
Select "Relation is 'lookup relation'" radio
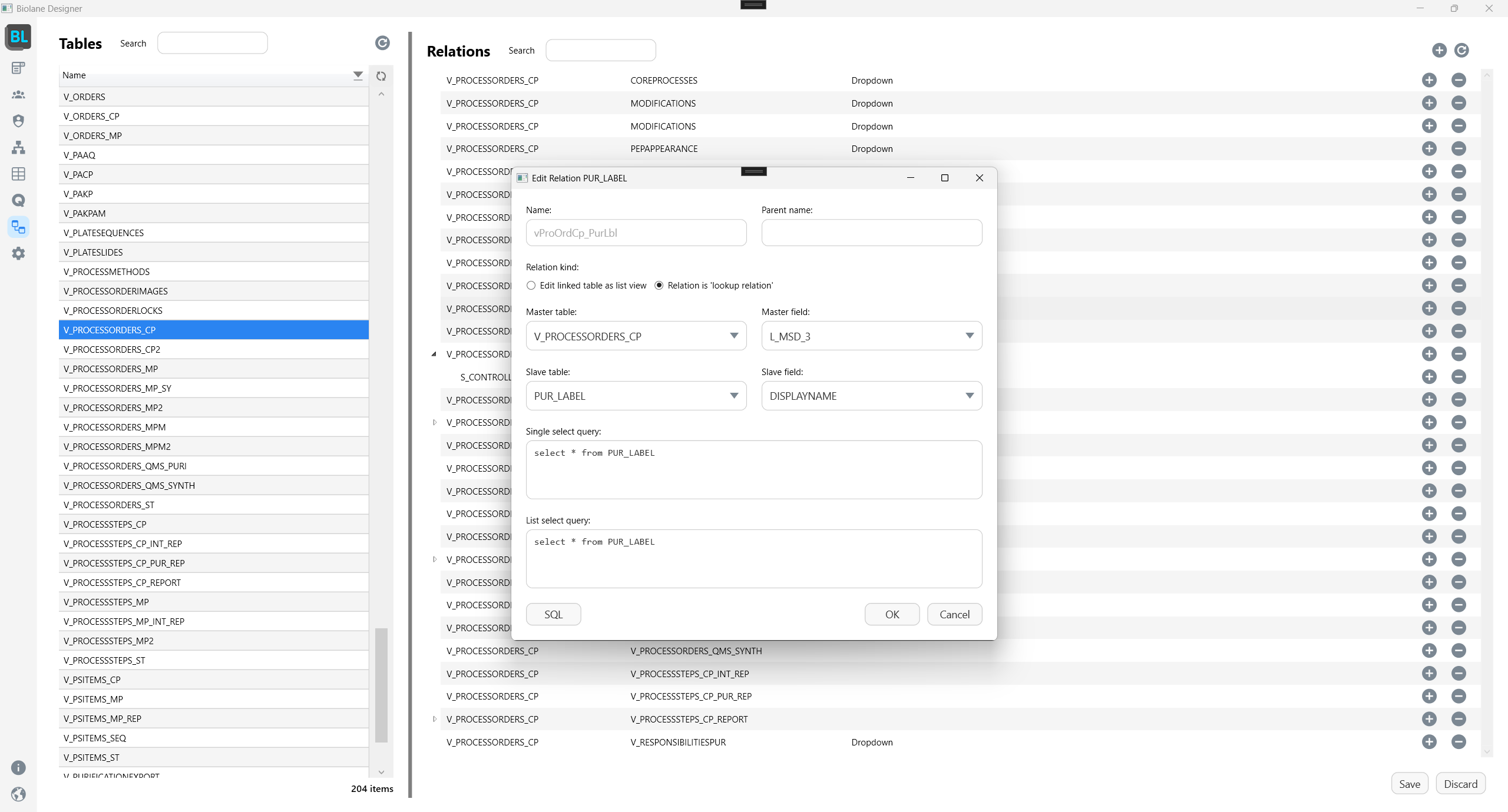pos(659,286)
